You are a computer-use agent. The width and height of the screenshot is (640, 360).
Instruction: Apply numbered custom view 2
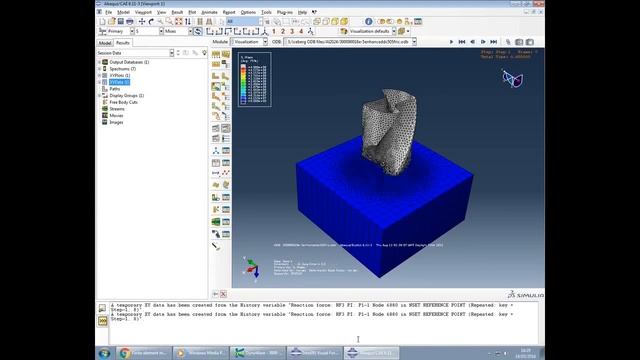(x=283, y=31)
